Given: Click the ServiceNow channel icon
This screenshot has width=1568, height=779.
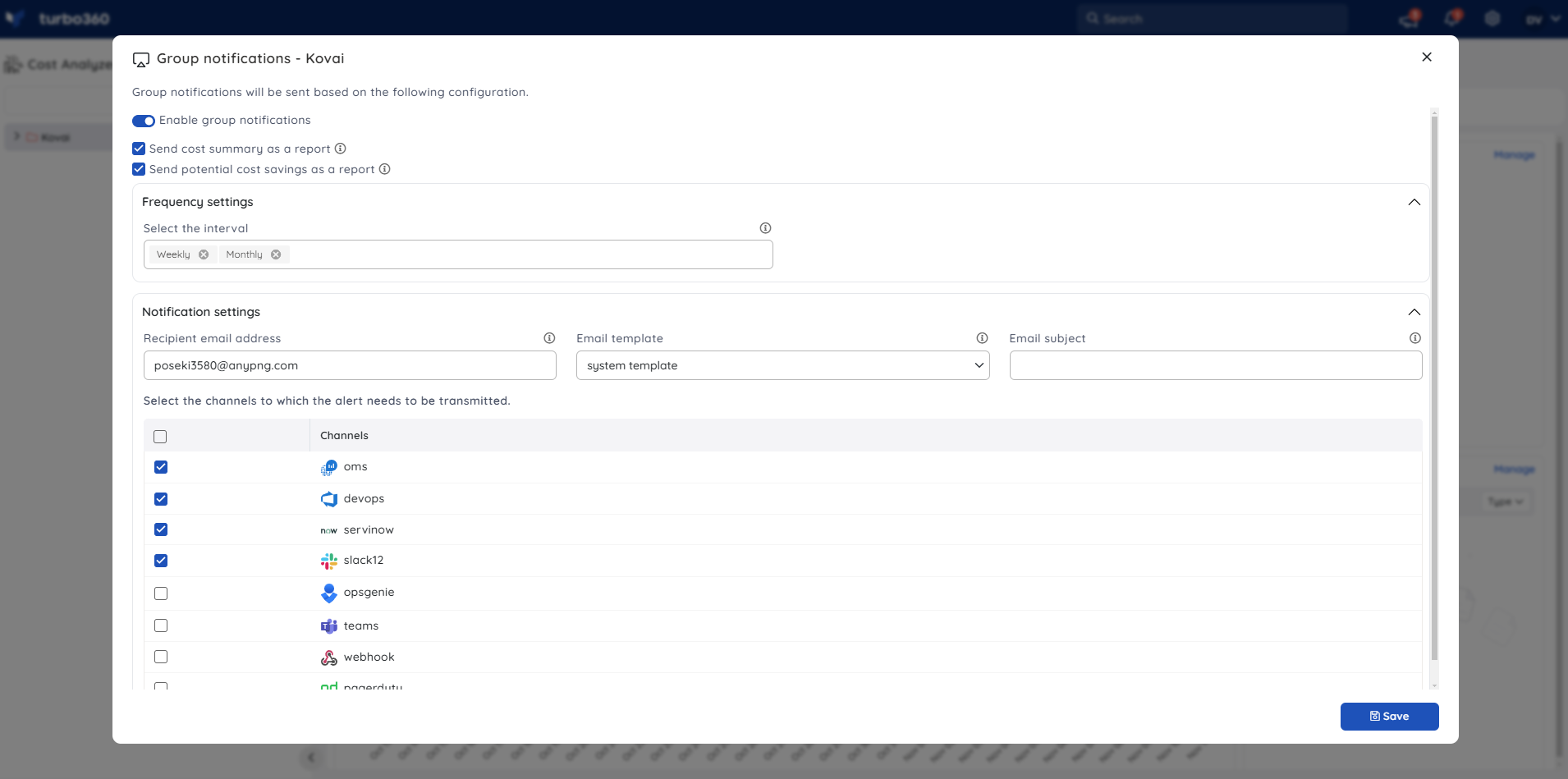Looking at the screenshot, I should [328, 530].
